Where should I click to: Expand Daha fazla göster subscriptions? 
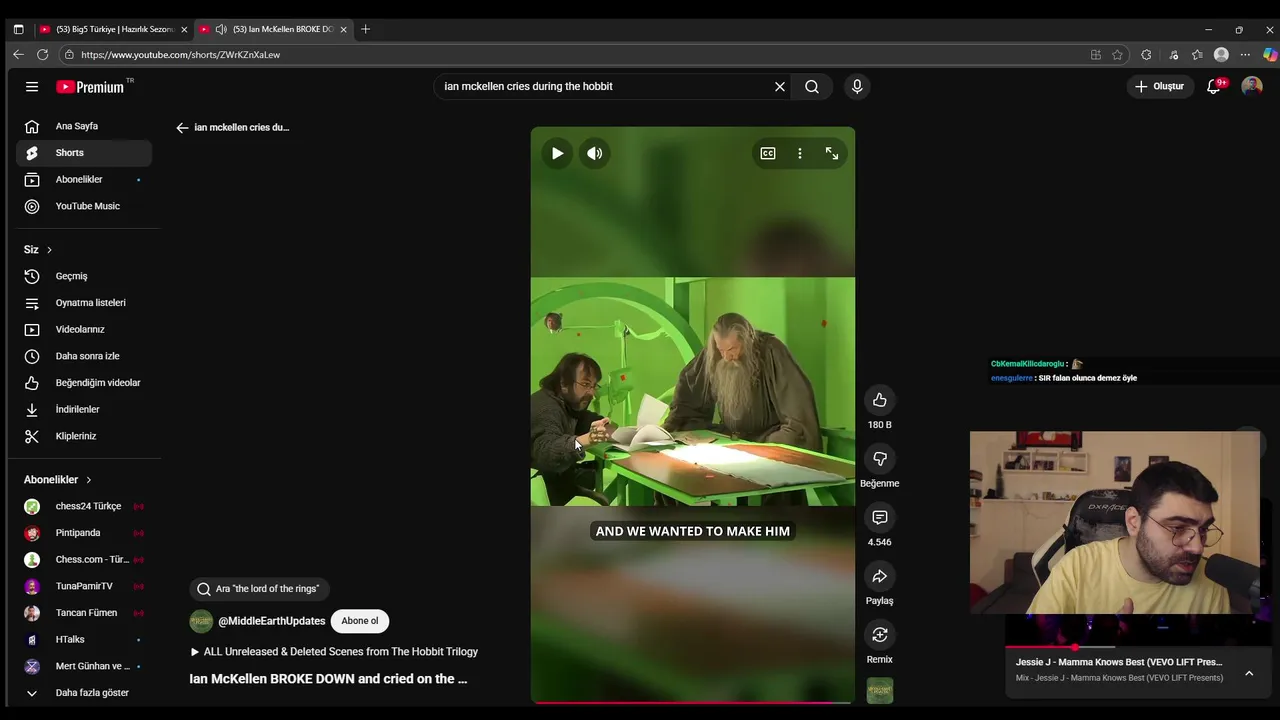(84, 693)
